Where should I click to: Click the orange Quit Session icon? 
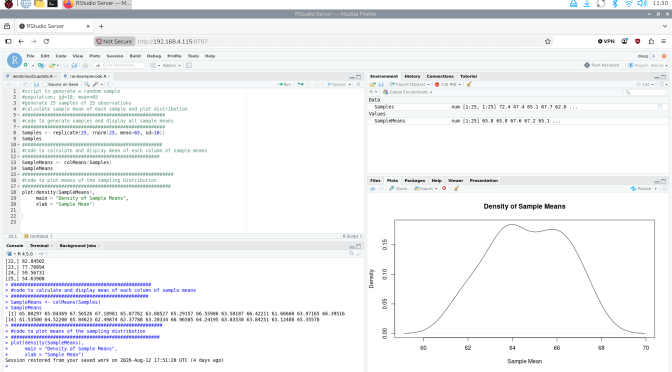(x=664, y=56)
